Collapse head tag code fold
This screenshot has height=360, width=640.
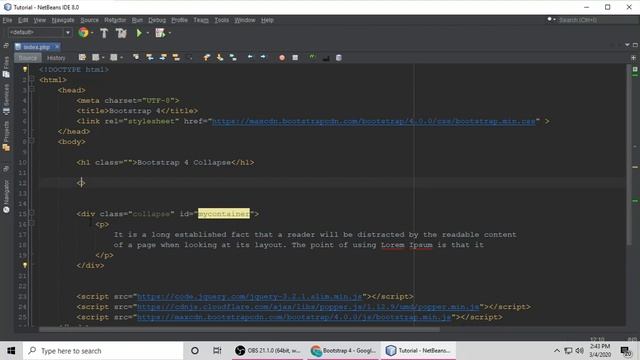[32, 90]
